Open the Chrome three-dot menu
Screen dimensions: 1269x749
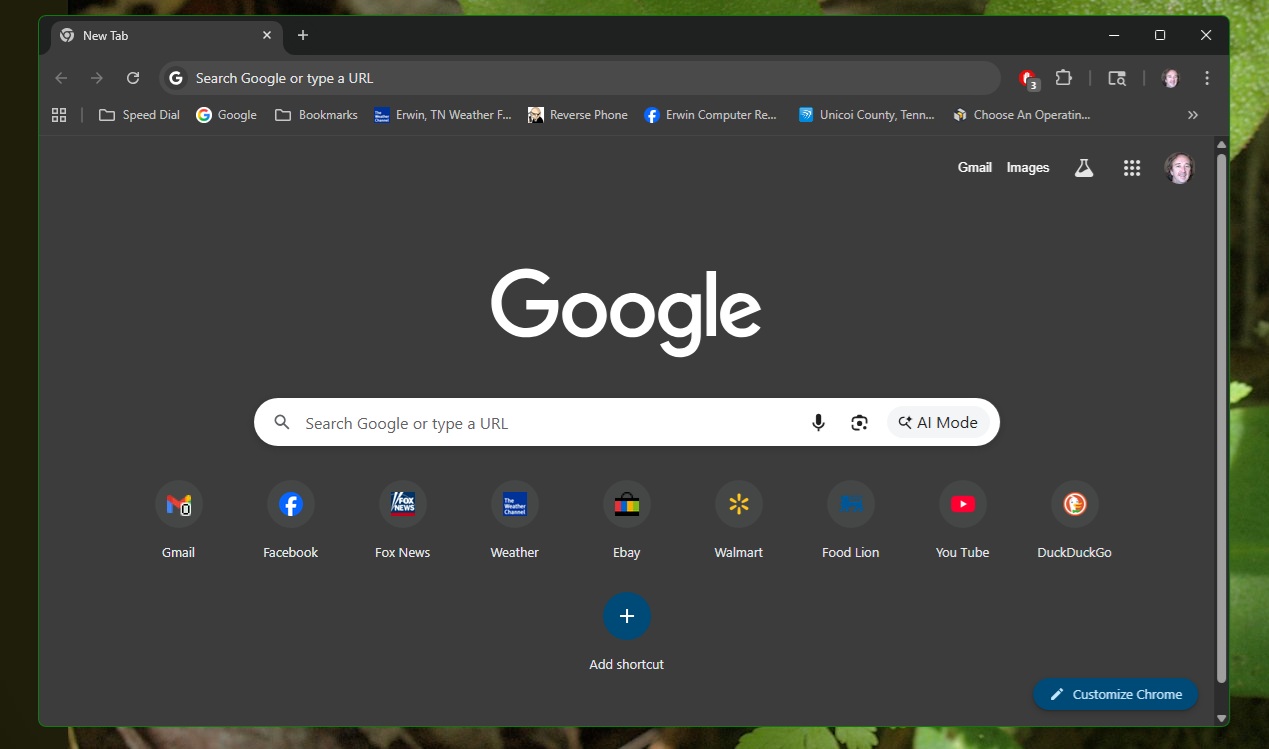(x=1207, y=78)
